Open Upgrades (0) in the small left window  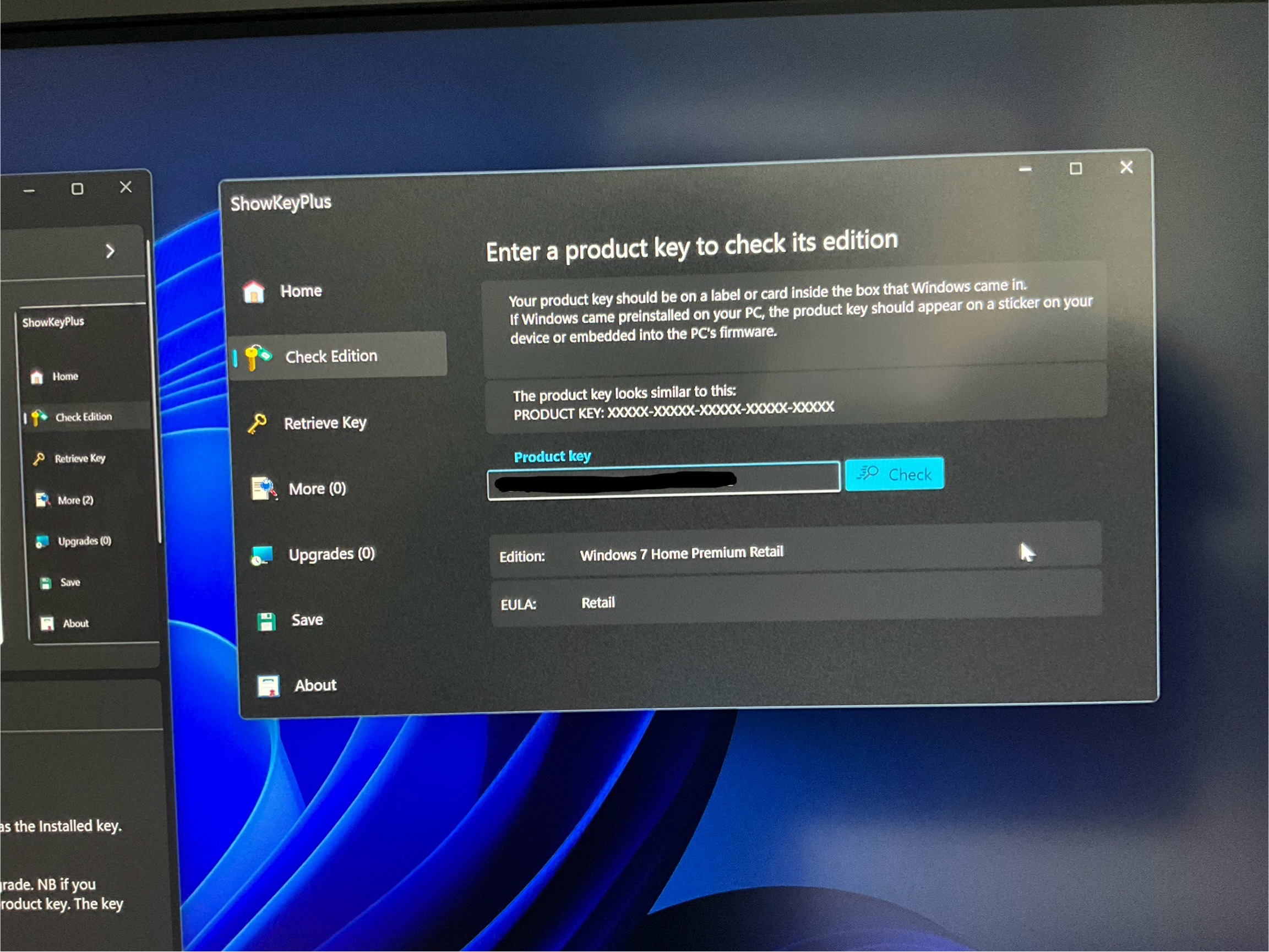coord(84,541)
